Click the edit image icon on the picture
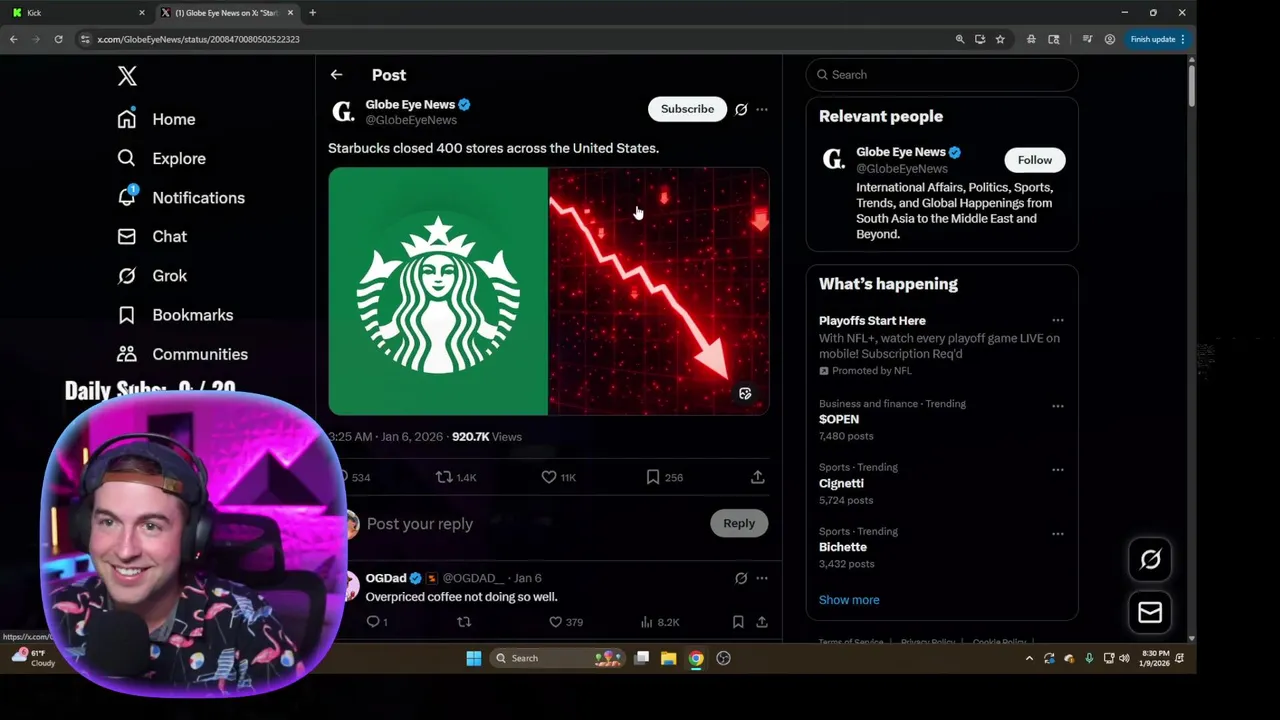This screenshot has width=1280, height=720. point(745,394)
